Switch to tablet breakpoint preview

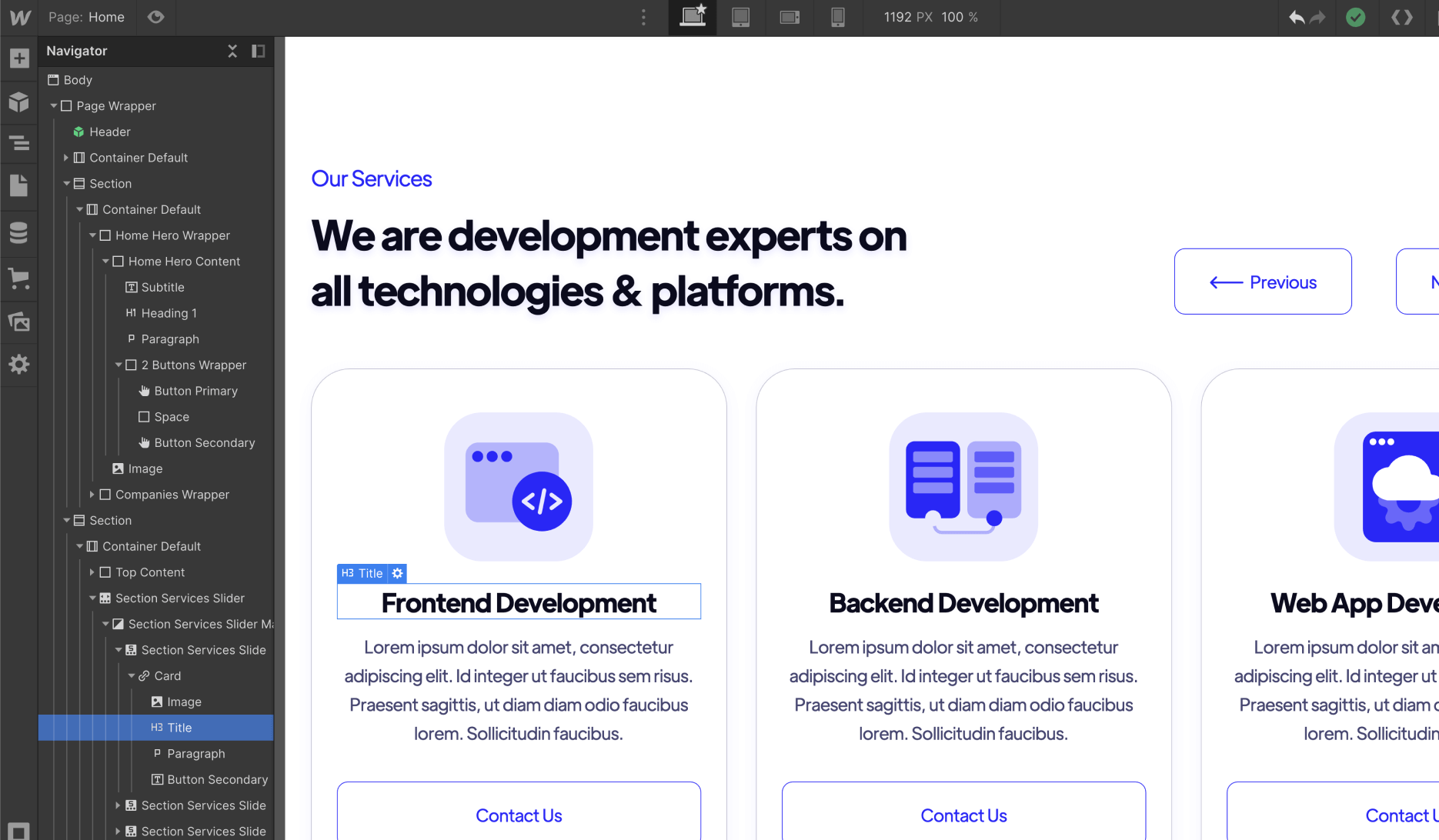point(741,17)
